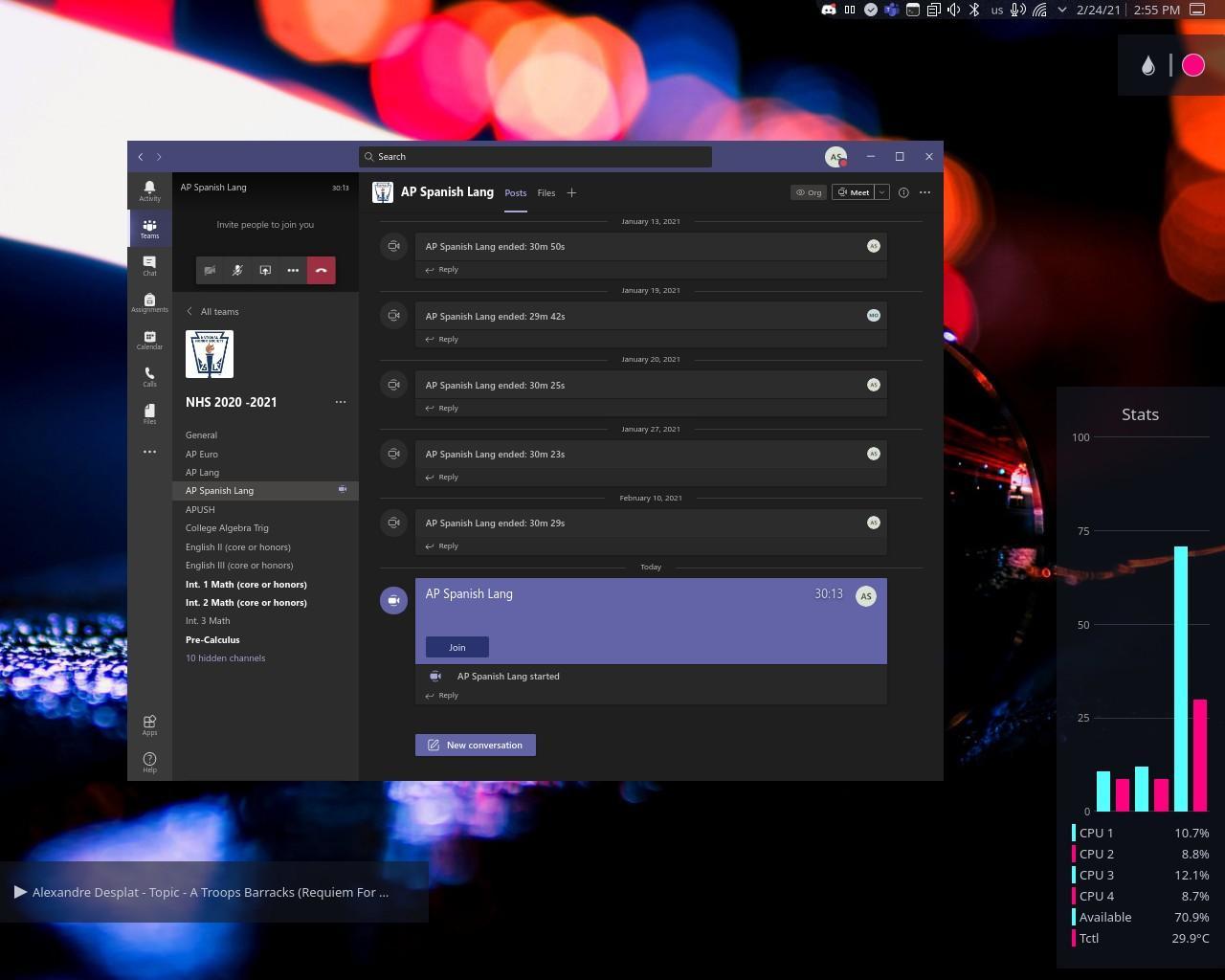The image size is (1225, 980).
Task: Select the AP Euro channel
Action: pyautogui.click(x=265, y=454)
